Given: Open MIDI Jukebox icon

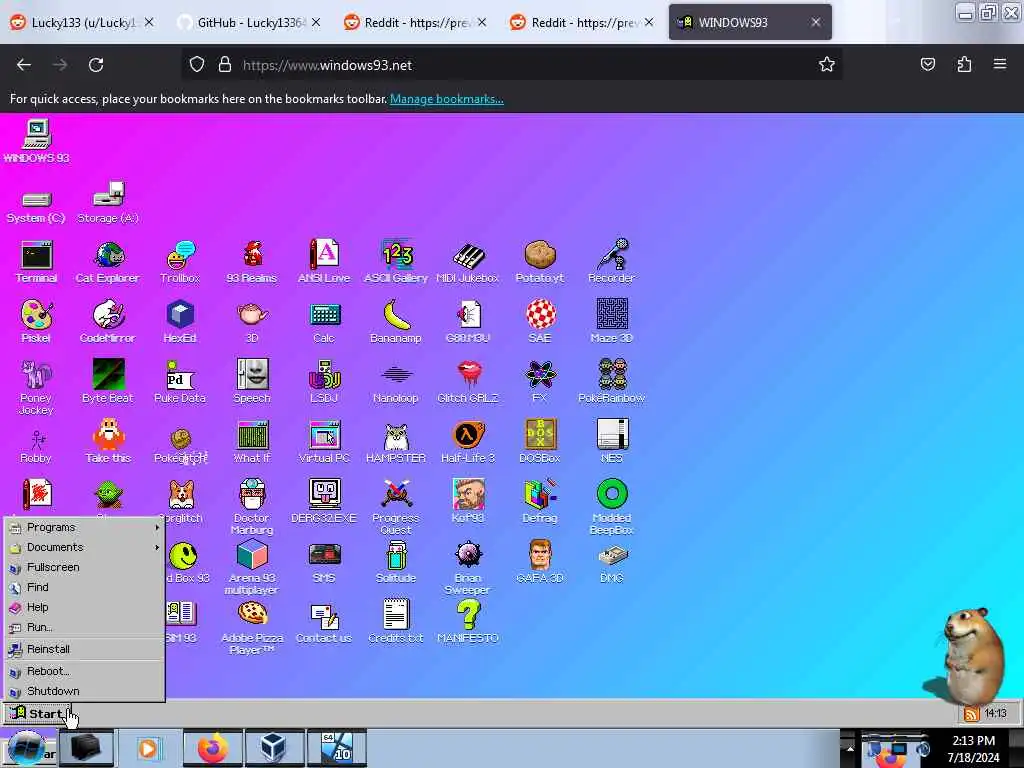Looking at the screenshot, I should (468, 261).
